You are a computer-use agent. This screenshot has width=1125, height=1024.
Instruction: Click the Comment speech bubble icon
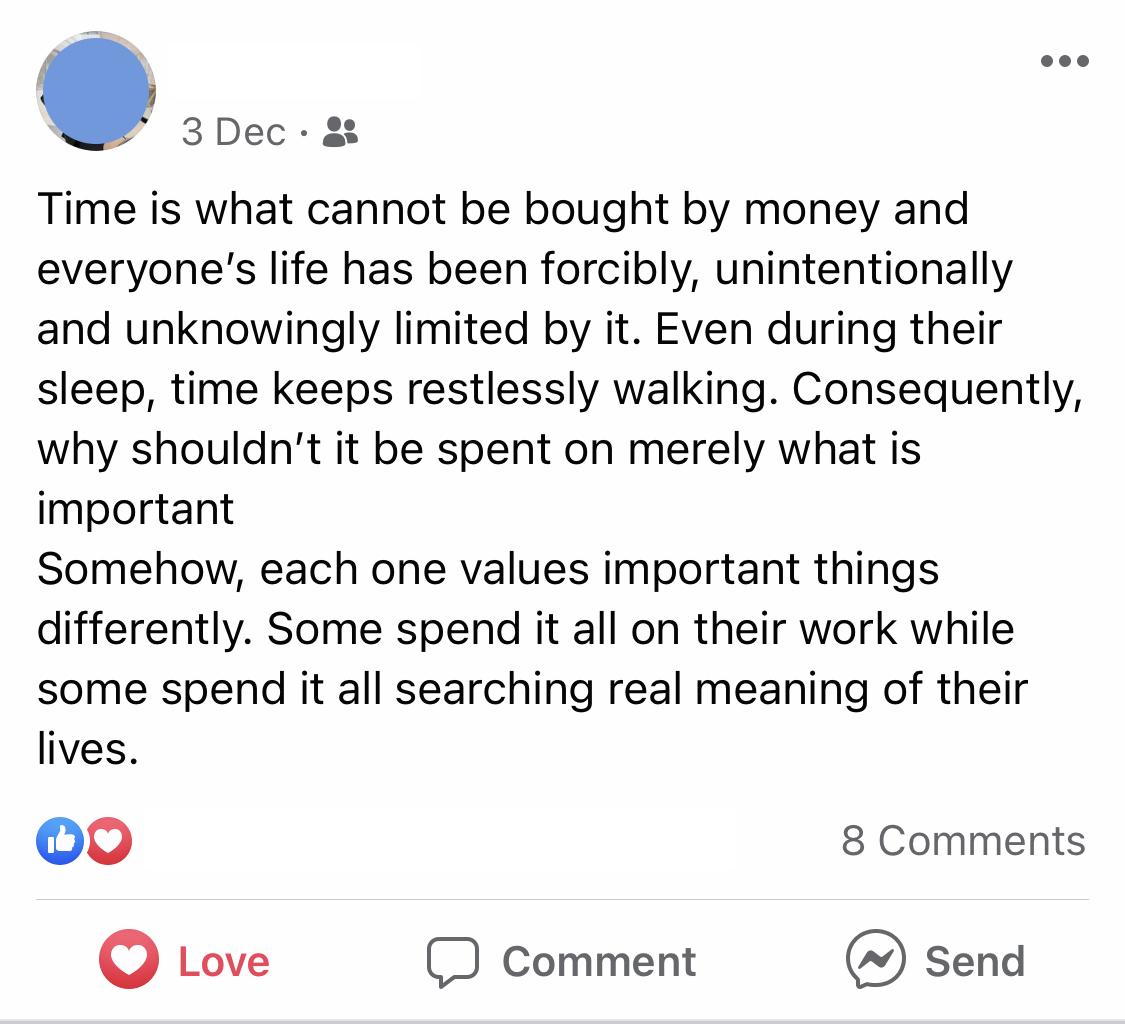pyautogui.click(x=453, y=962)
